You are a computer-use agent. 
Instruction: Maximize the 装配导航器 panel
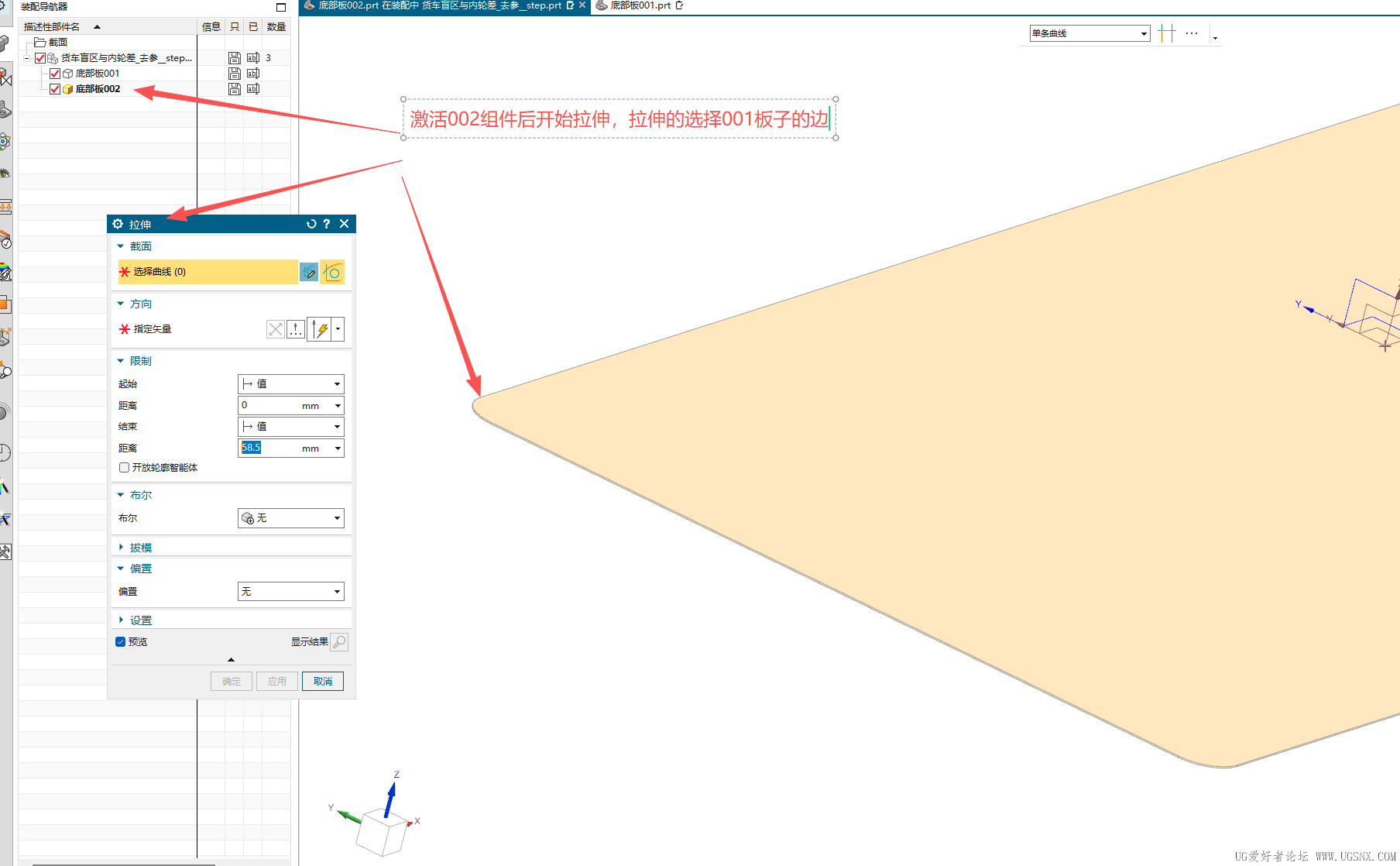coord(281,7)
